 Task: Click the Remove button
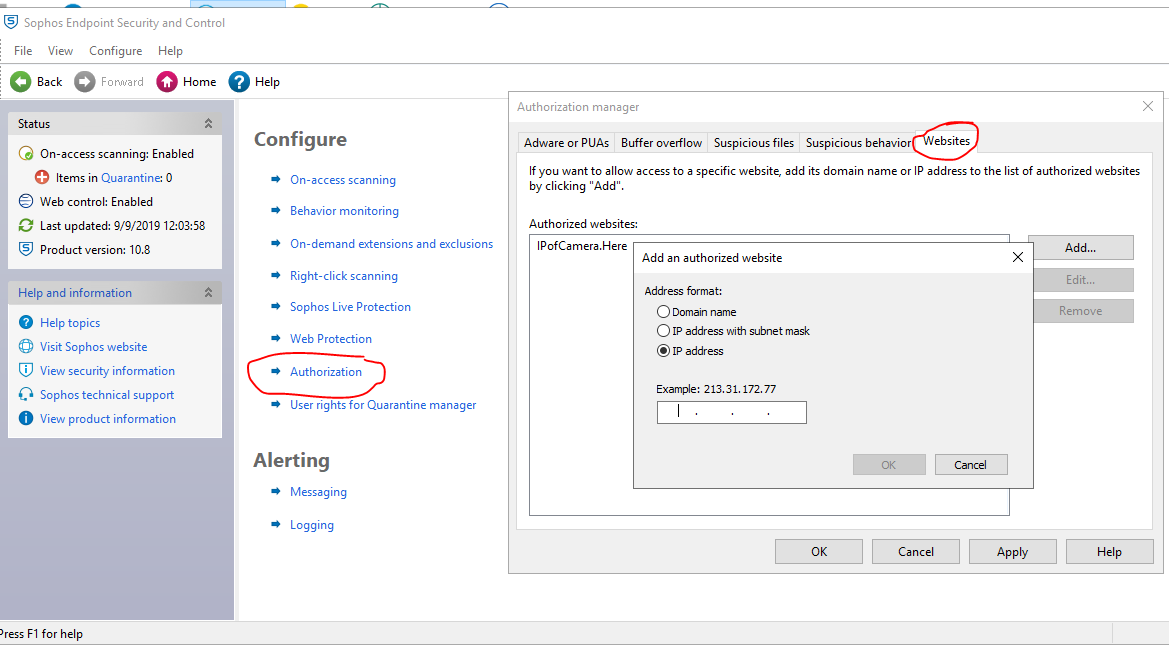[1080, 311]
